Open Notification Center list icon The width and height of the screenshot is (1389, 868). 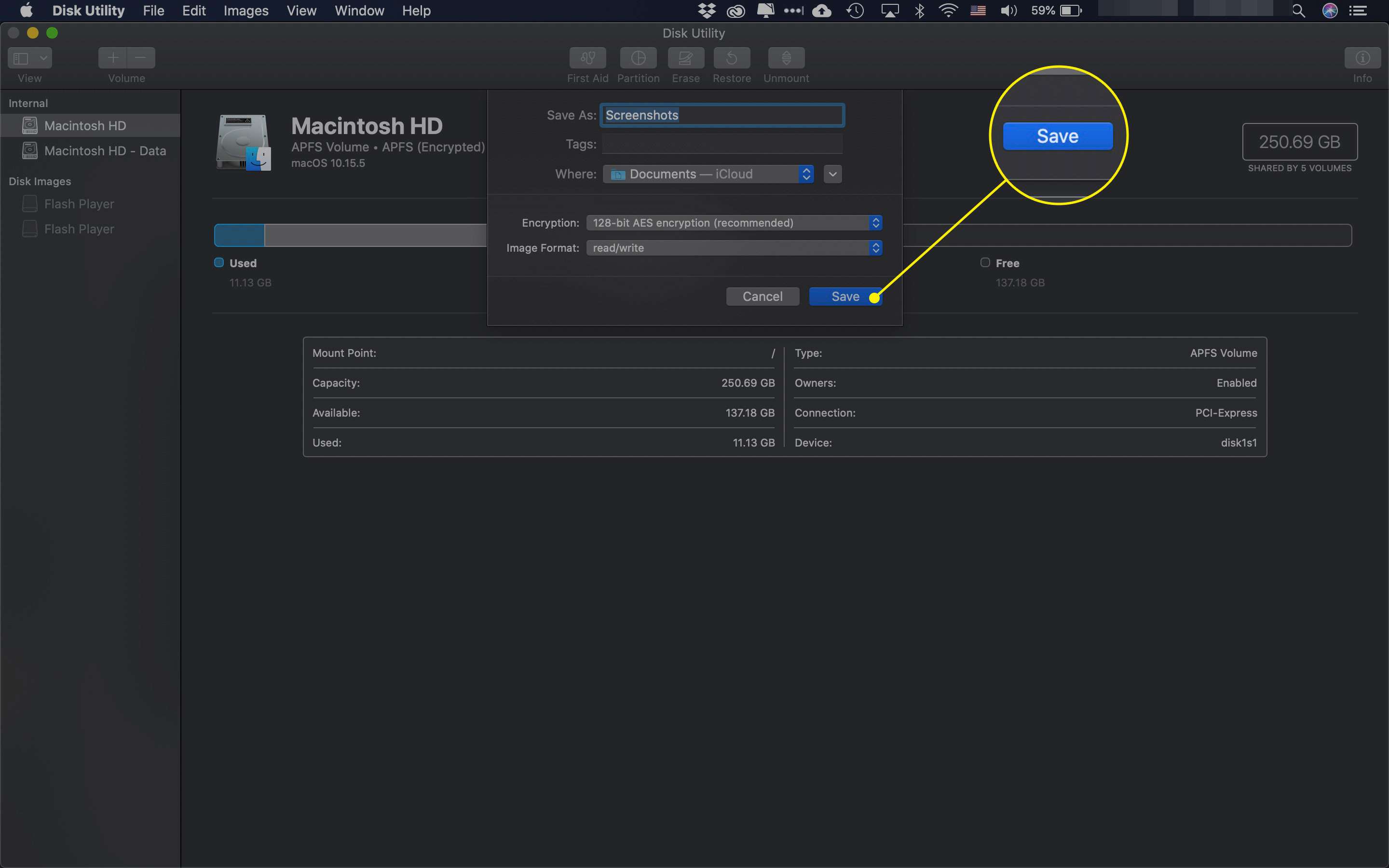tap(1358, 10)
